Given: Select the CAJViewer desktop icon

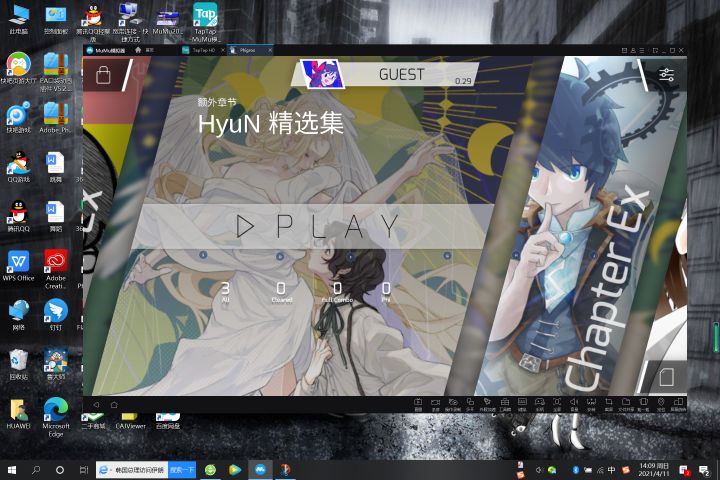Looking at the screenshot, I should point(130,421).
